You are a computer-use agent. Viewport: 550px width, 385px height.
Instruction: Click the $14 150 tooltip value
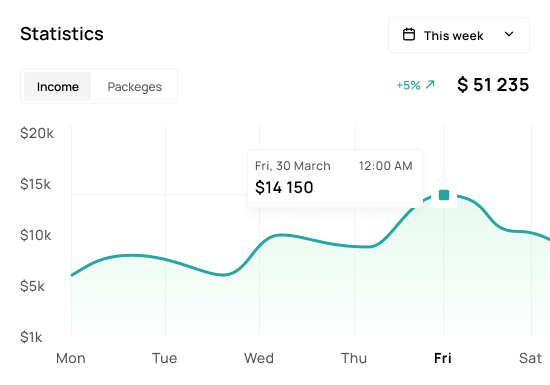[284, 187]
